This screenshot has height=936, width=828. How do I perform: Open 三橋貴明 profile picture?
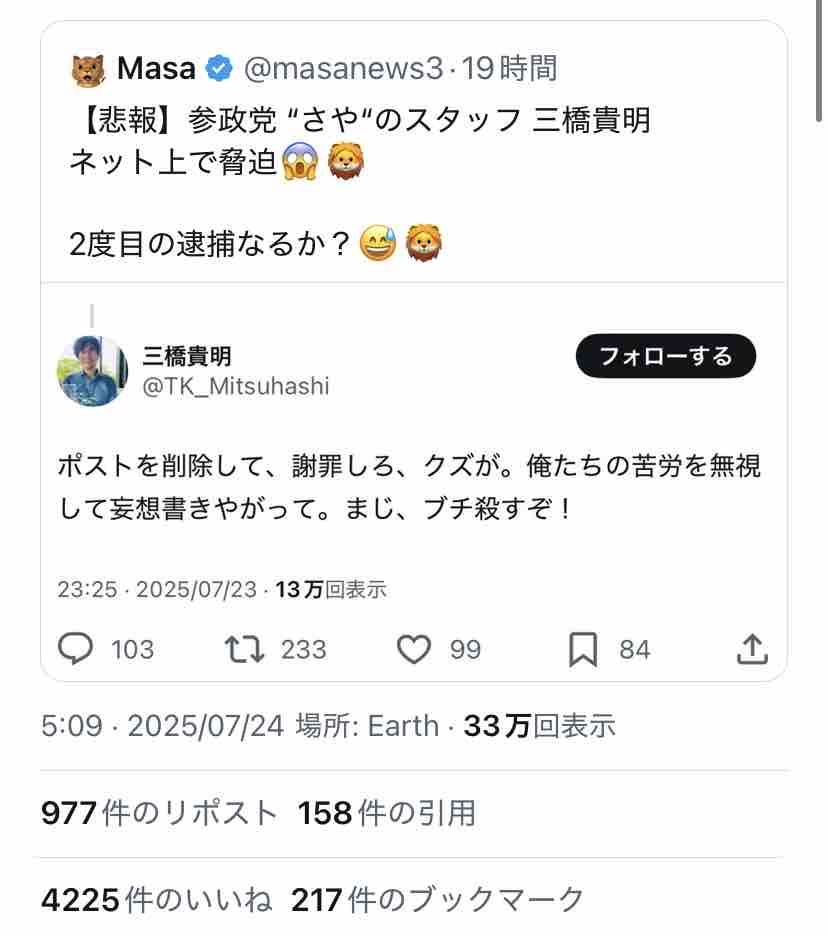click(x=92, y=371)
